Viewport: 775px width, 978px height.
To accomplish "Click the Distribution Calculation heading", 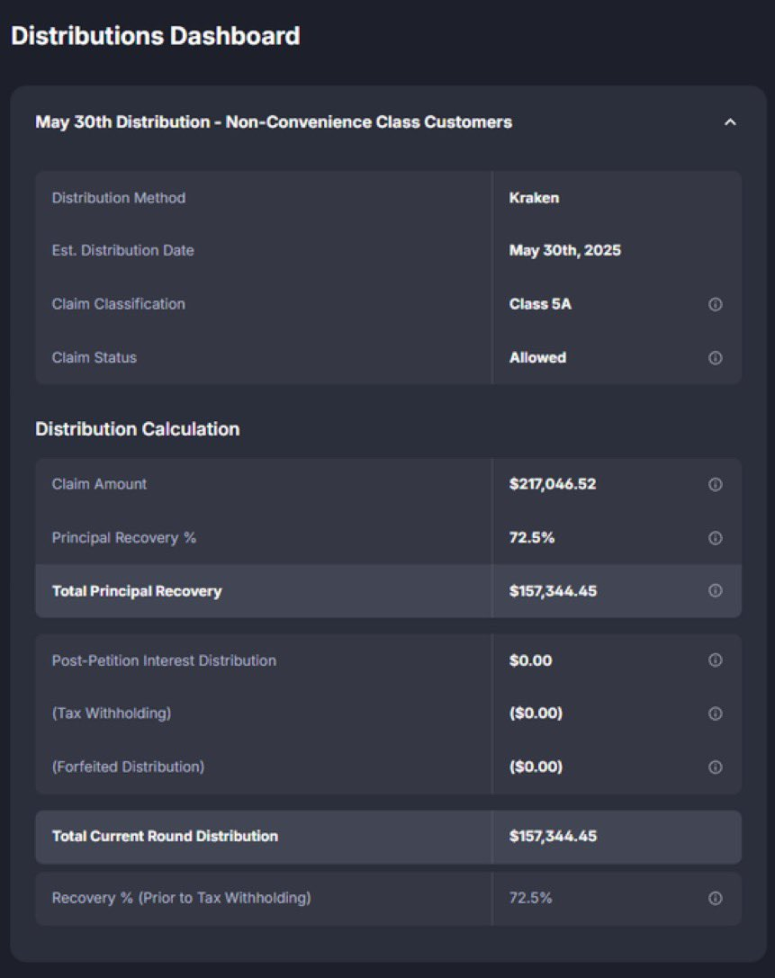I will pos(137,429).
